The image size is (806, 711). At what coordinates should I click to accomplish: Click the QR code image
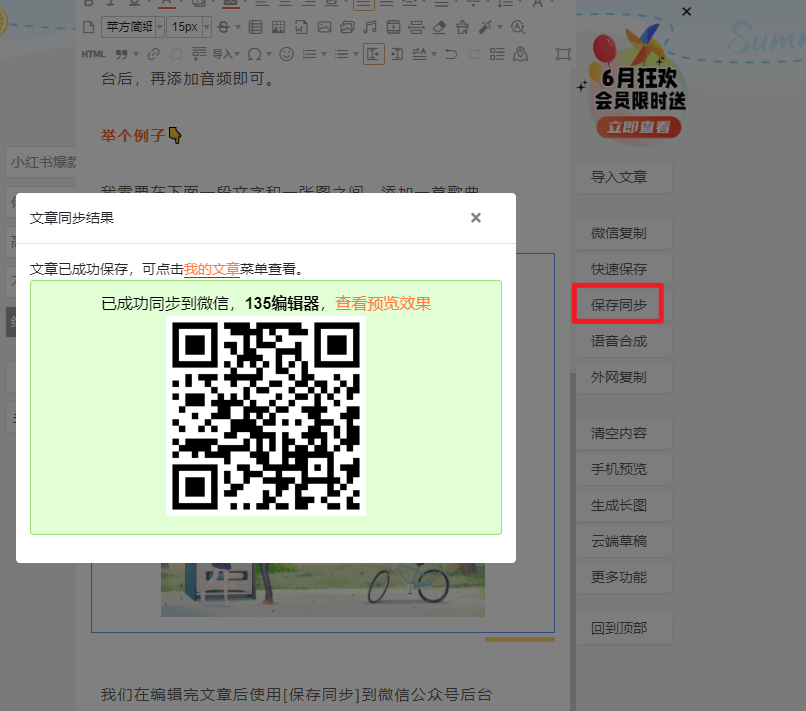point(266,416)
